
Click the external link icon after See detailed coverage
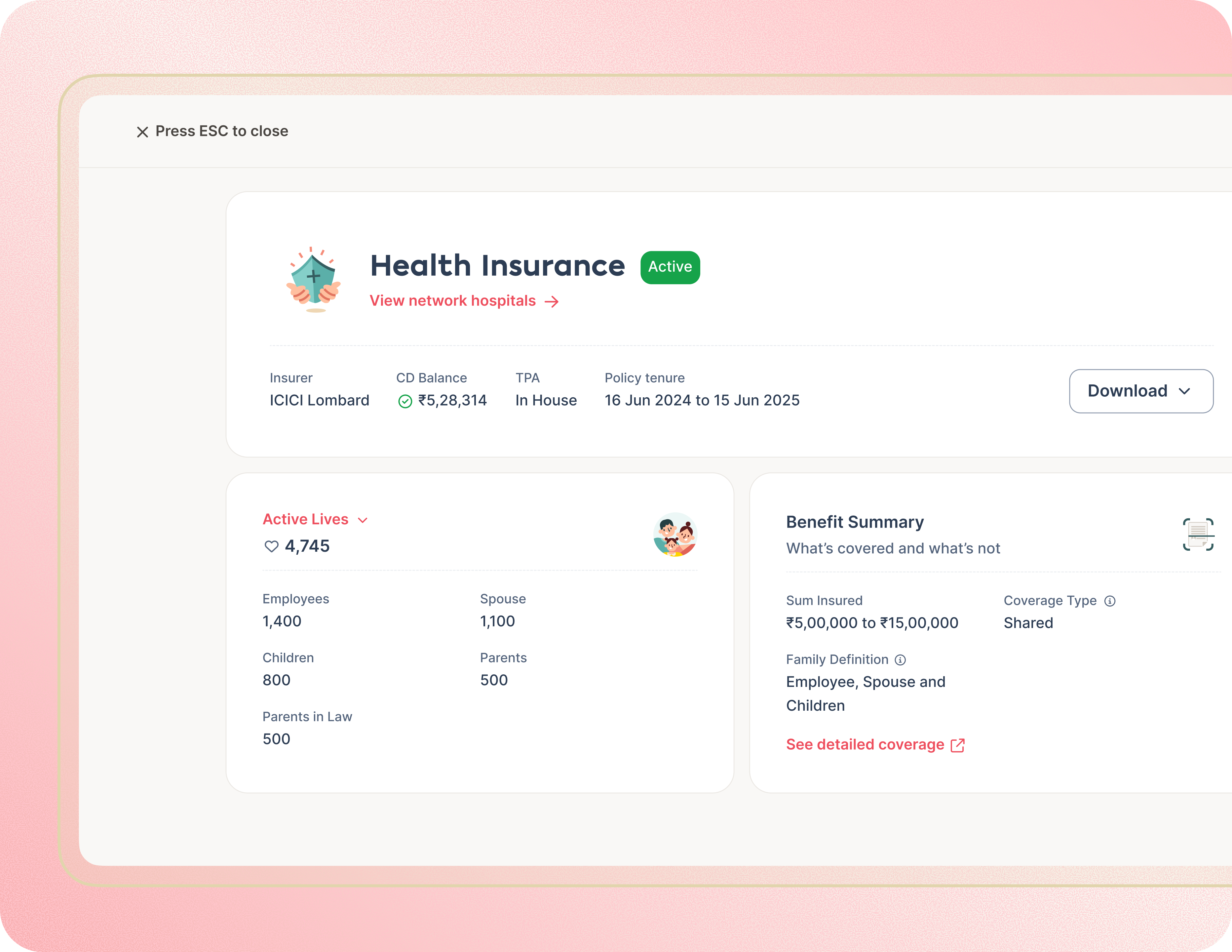(957, 745)
